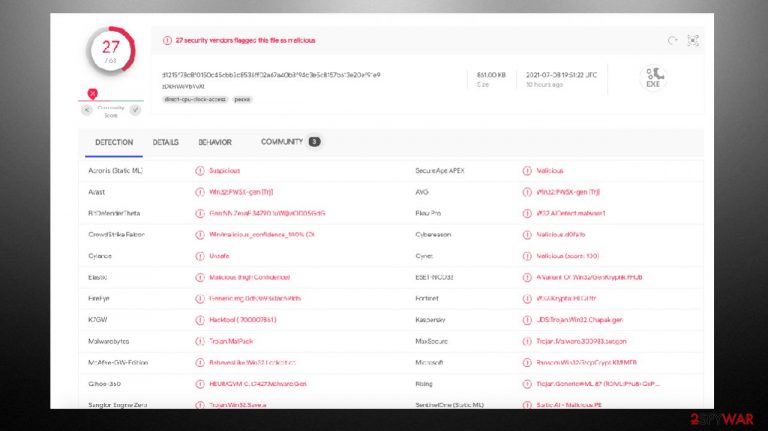The height and width of the screenshot is (431, 768).
Task: Open the similar-file search graph icon
Action: 693,41
